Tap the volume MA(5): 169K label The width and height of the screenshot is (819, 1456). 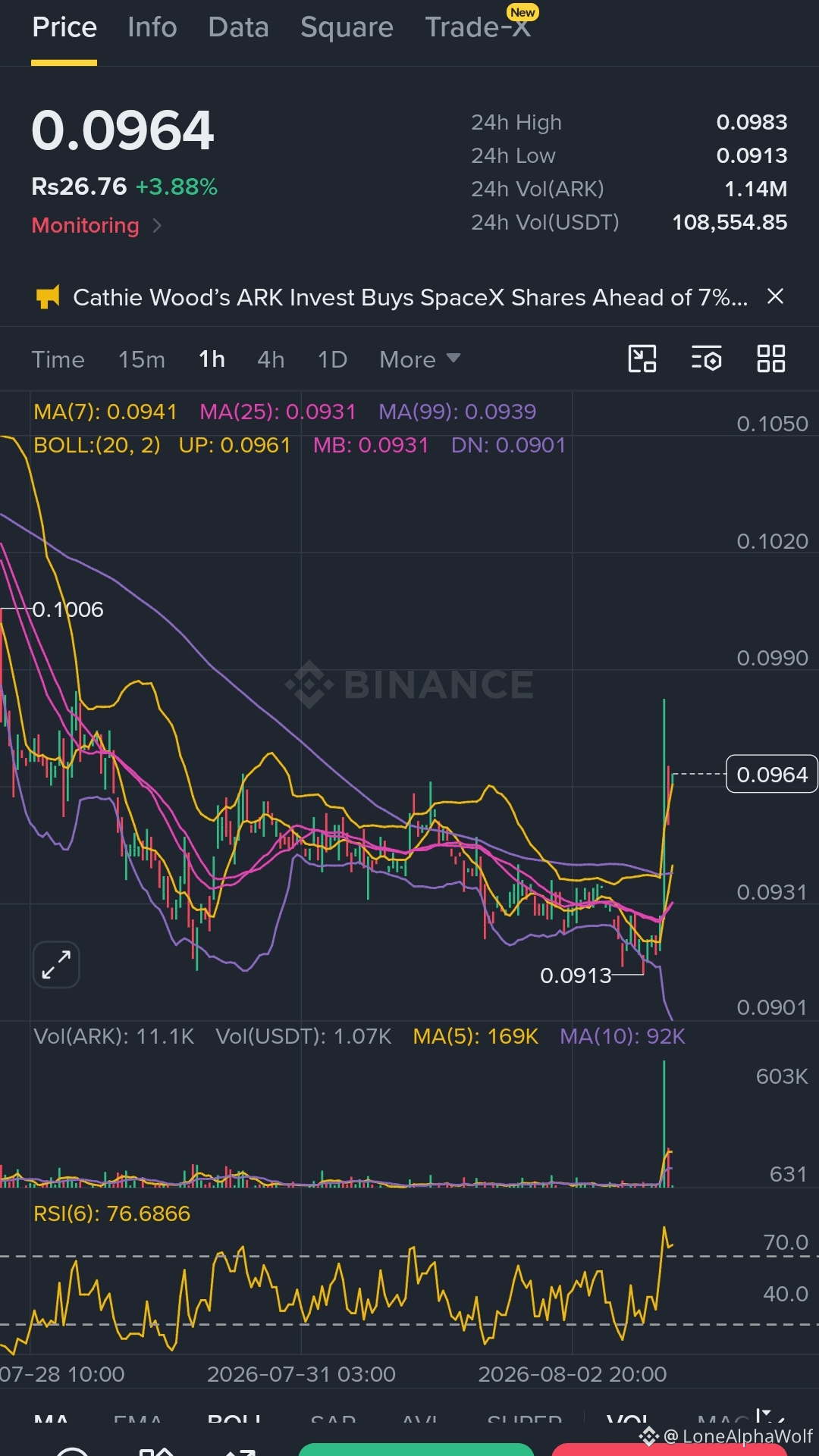(x=475, y=1036)
